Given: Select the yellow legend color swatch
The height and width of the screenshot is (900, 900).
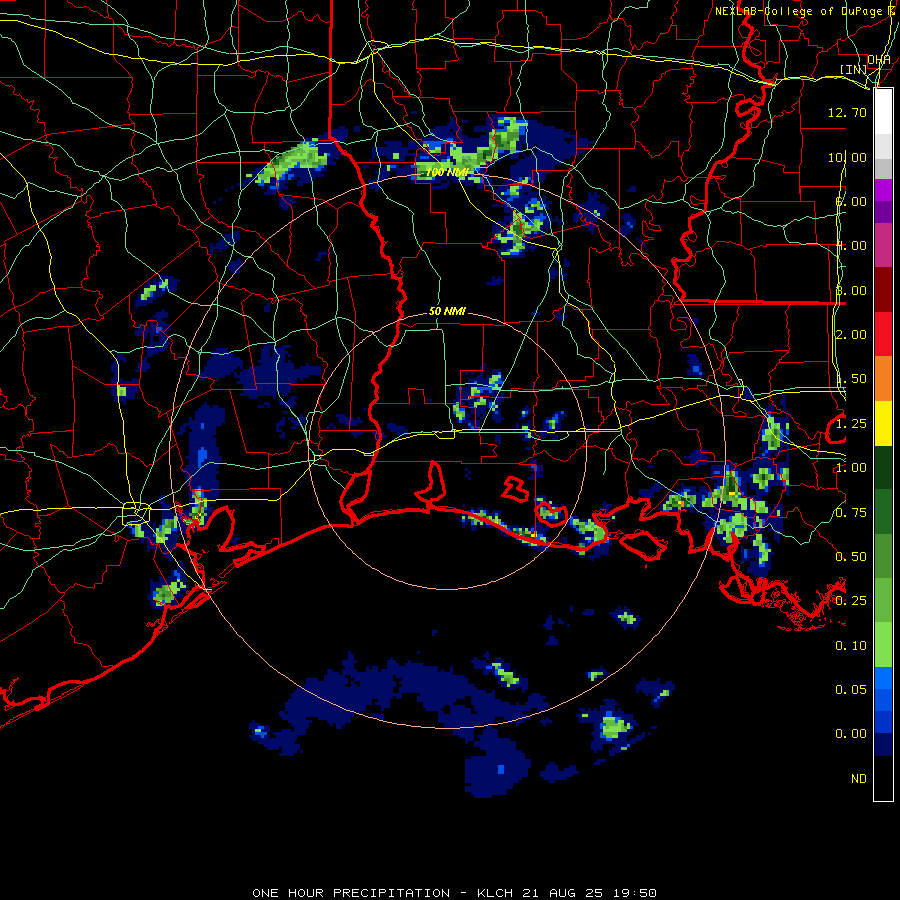Looking at the screenshot, I should [883, 423].
